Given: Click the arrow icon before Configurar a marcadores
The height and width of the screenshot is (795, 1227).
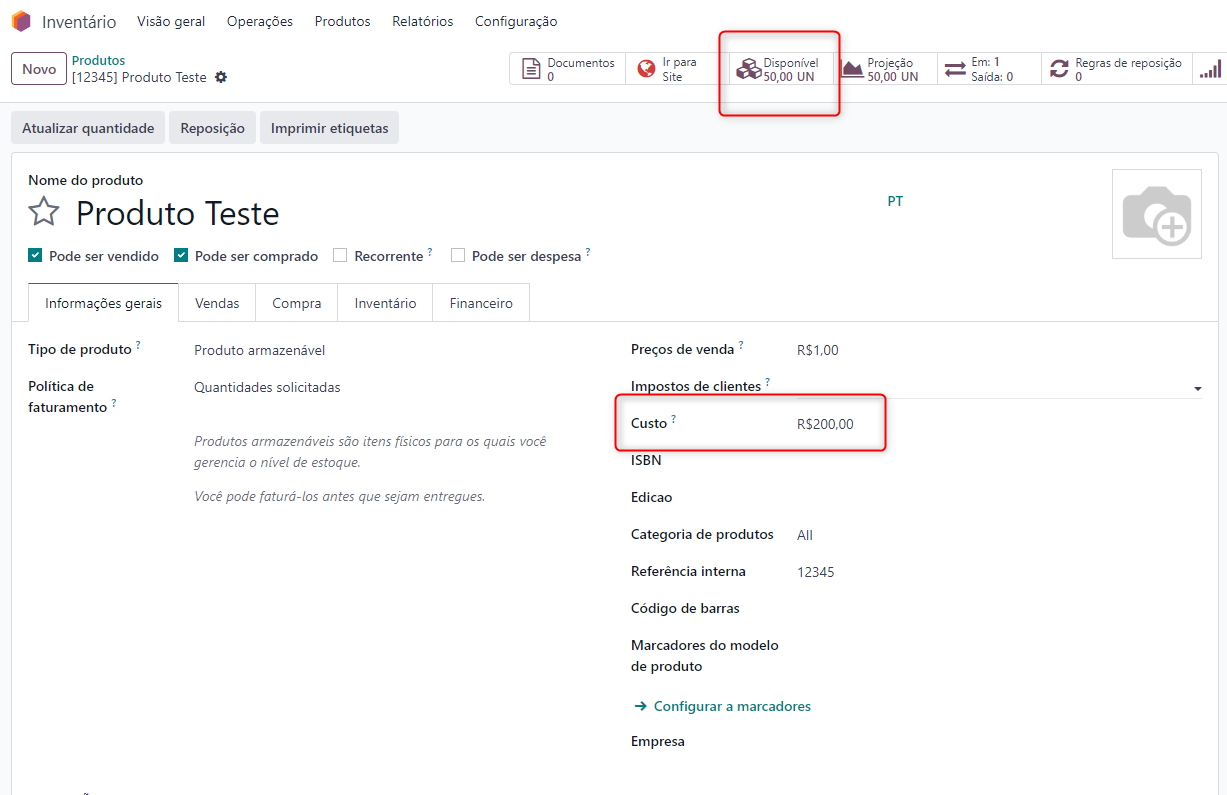Looking at the screenshot, I should 641,706.
